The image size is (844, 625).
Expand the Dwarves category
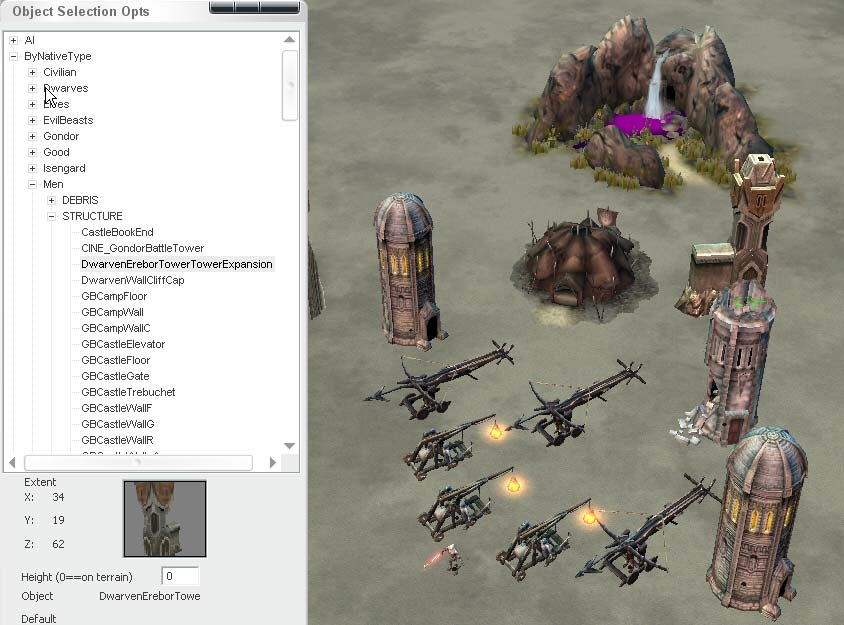tap(32, 88)
